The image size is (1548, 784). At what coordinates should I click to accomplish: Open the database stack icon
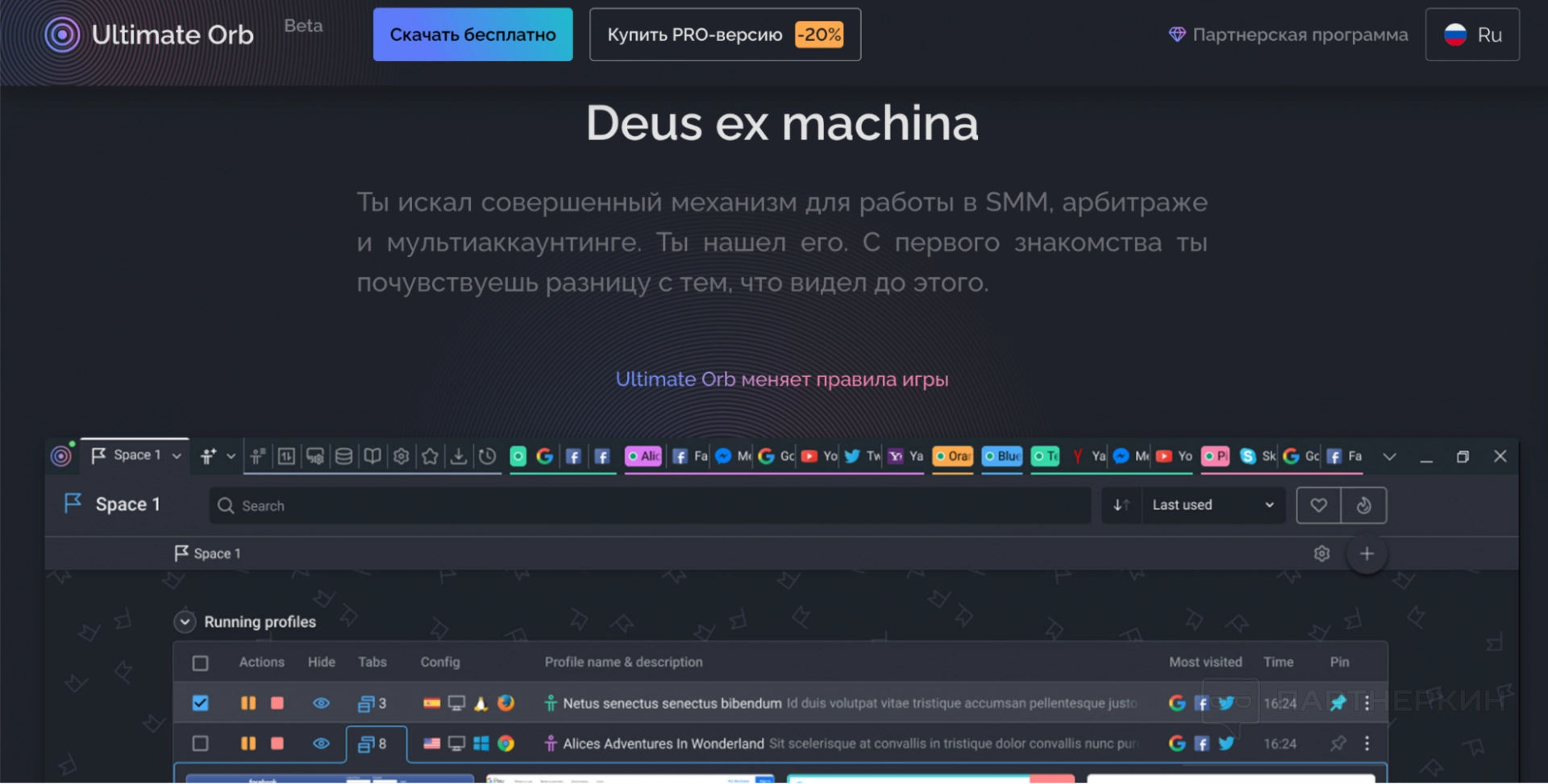point(343,456)
